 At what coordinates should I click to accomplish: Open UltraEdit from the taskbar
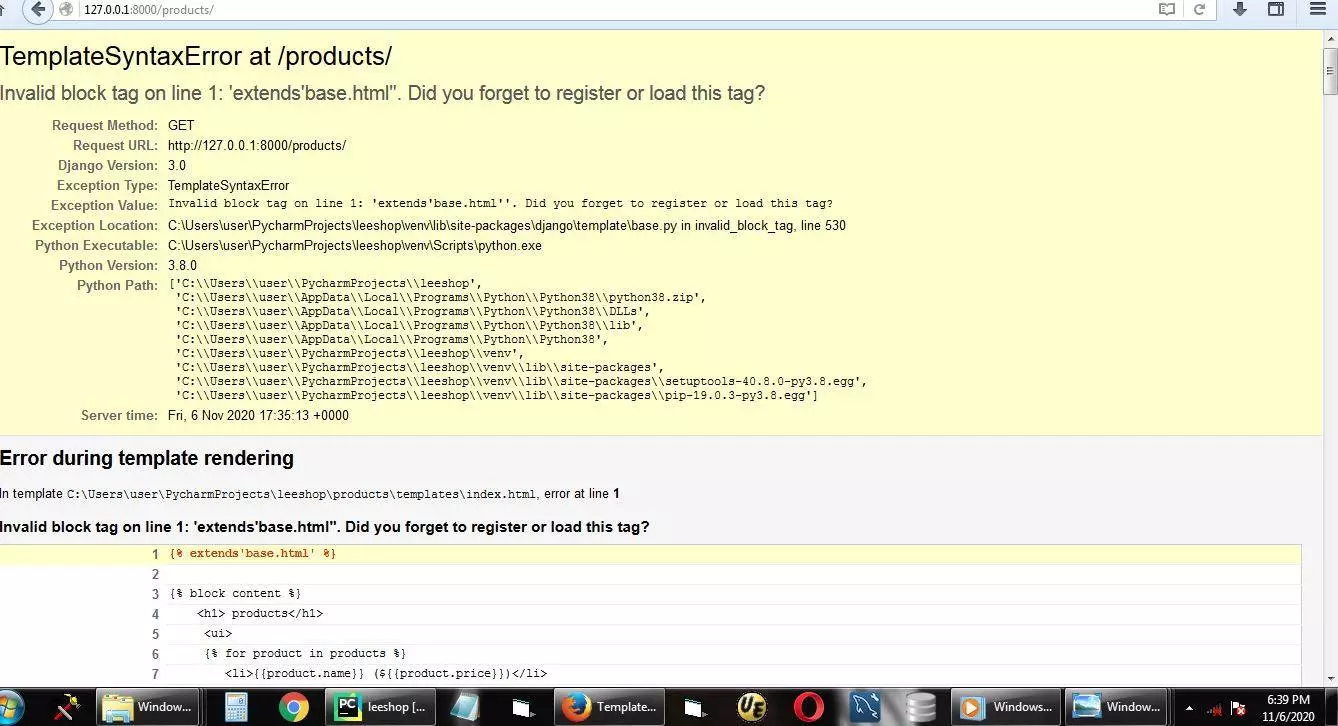coord(751,707)
